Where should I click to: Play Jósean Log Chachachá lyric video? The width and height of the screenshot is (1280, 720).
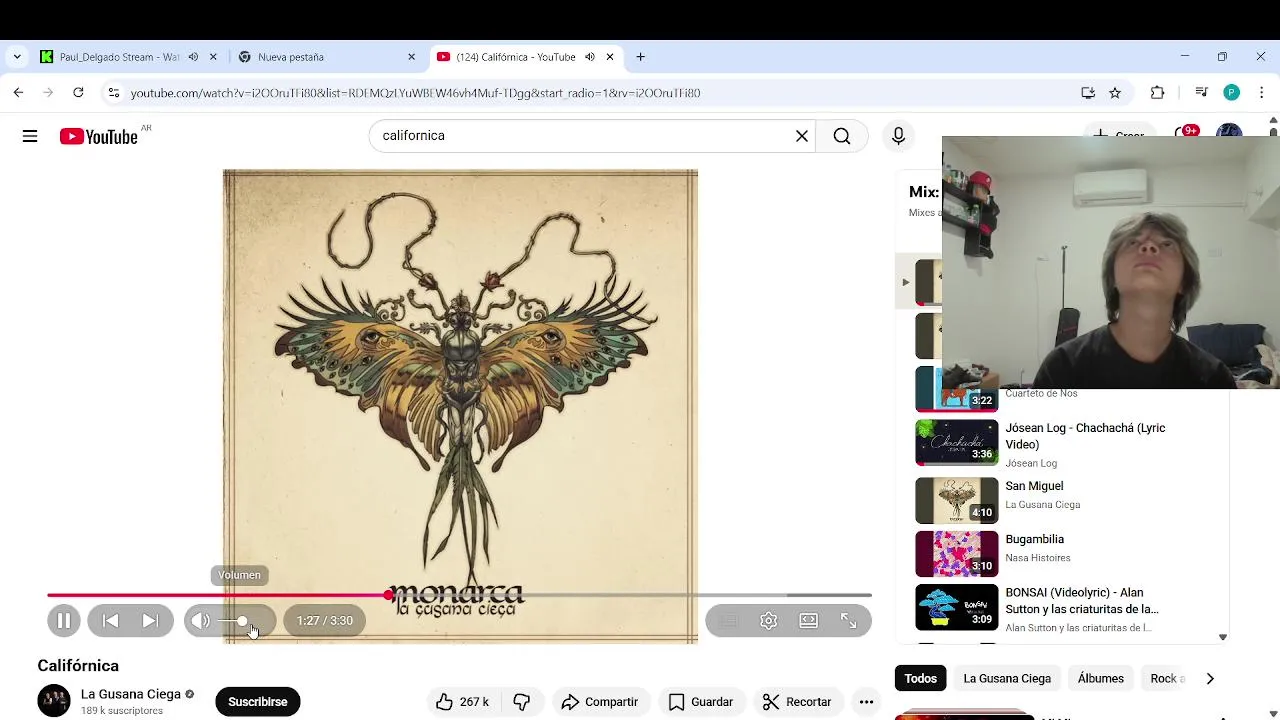click(1085, 436)
